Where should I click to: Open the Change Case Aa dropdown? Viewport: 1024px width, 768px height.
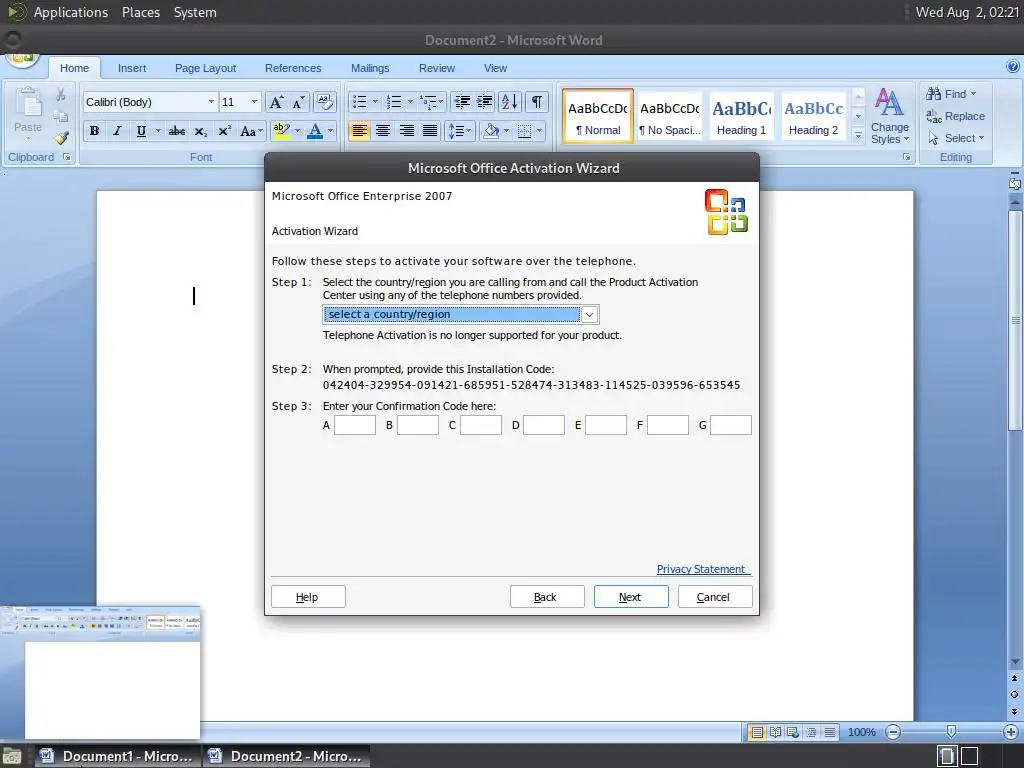(x=251, y=131)
